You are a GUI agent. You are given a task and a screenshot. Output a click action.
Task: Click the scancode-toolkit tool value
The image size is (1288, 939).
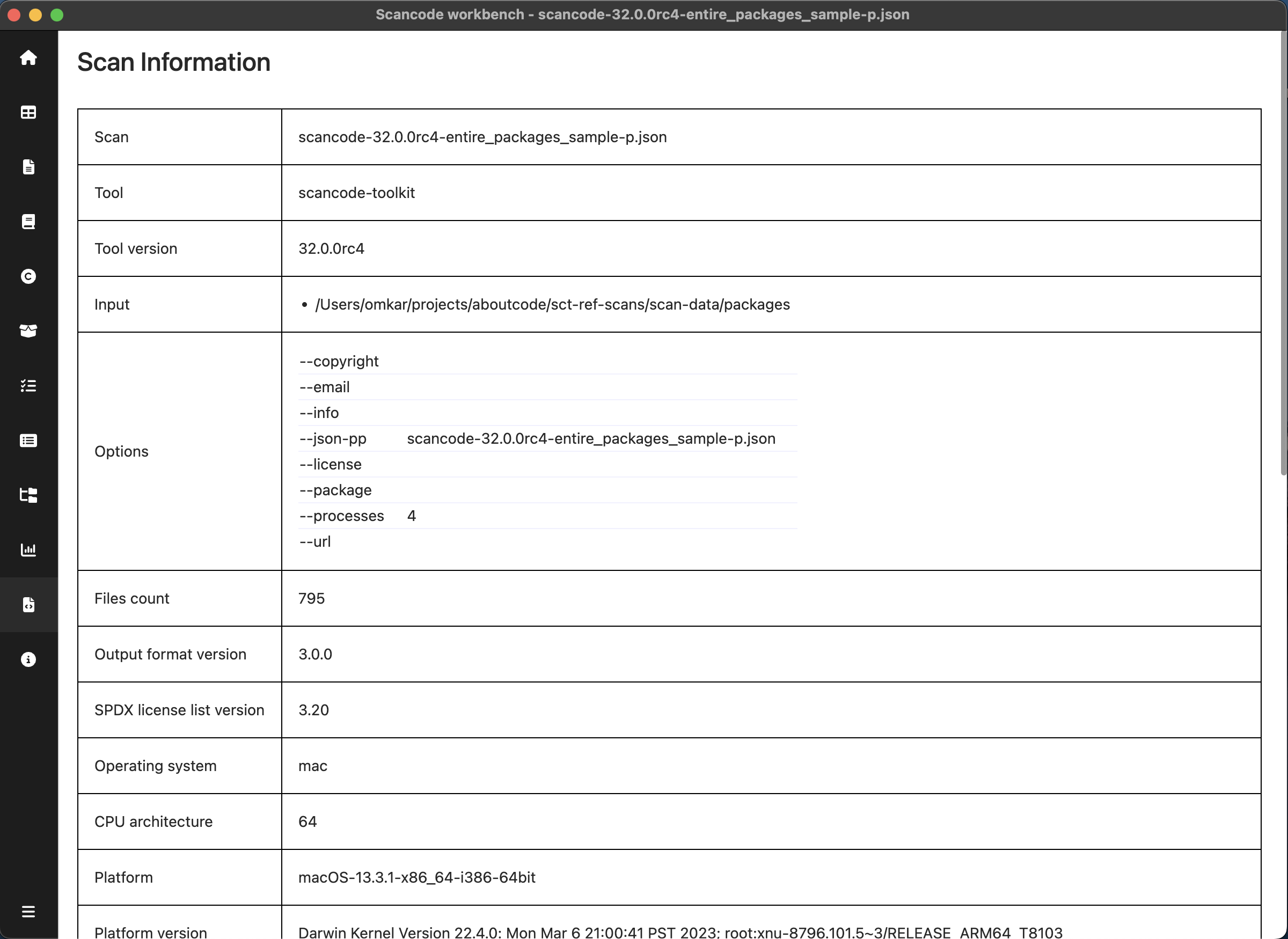click(x=356, y=193)
